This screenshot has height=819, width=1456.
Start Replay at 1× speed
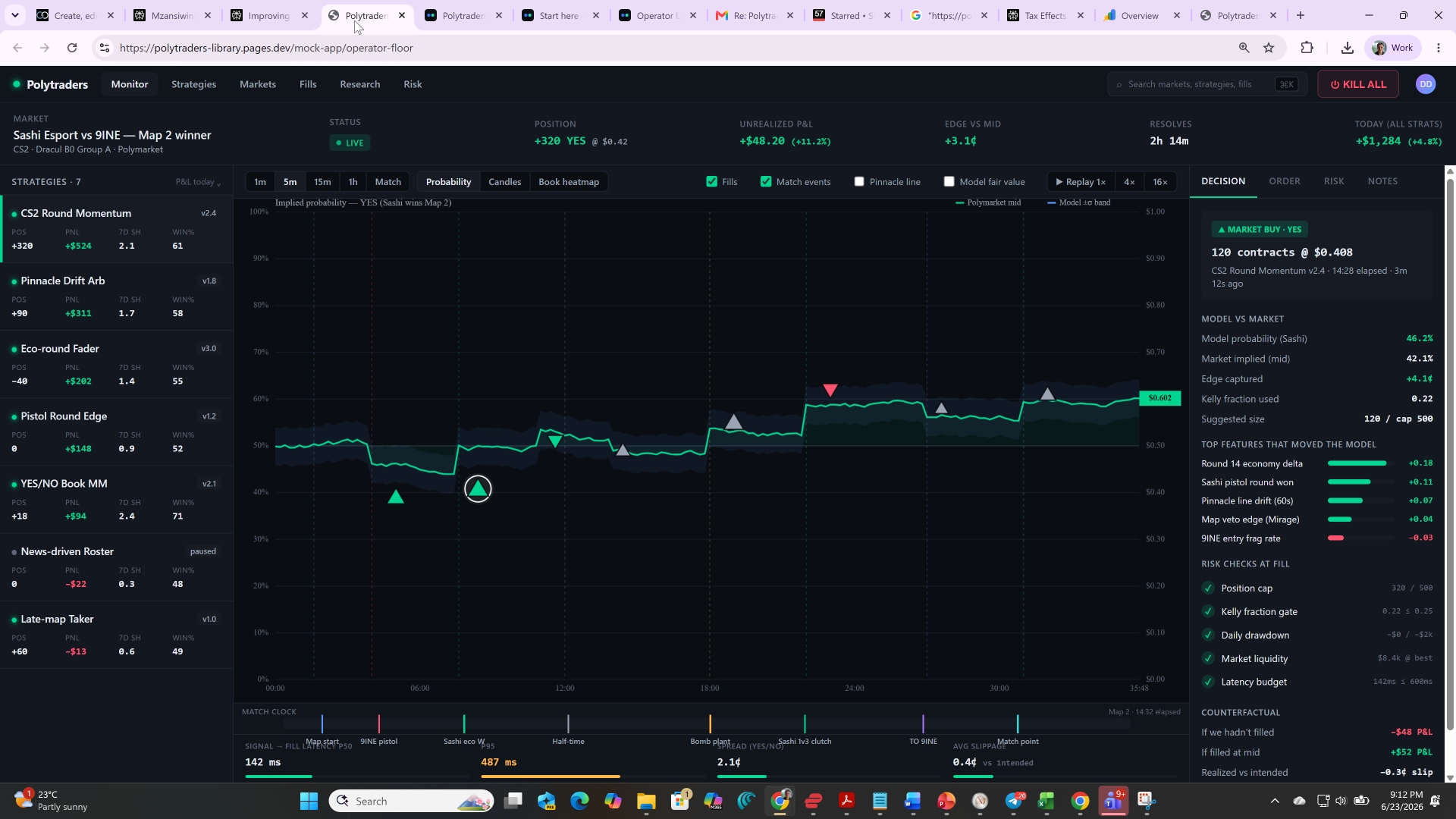tap(1081, 182)
